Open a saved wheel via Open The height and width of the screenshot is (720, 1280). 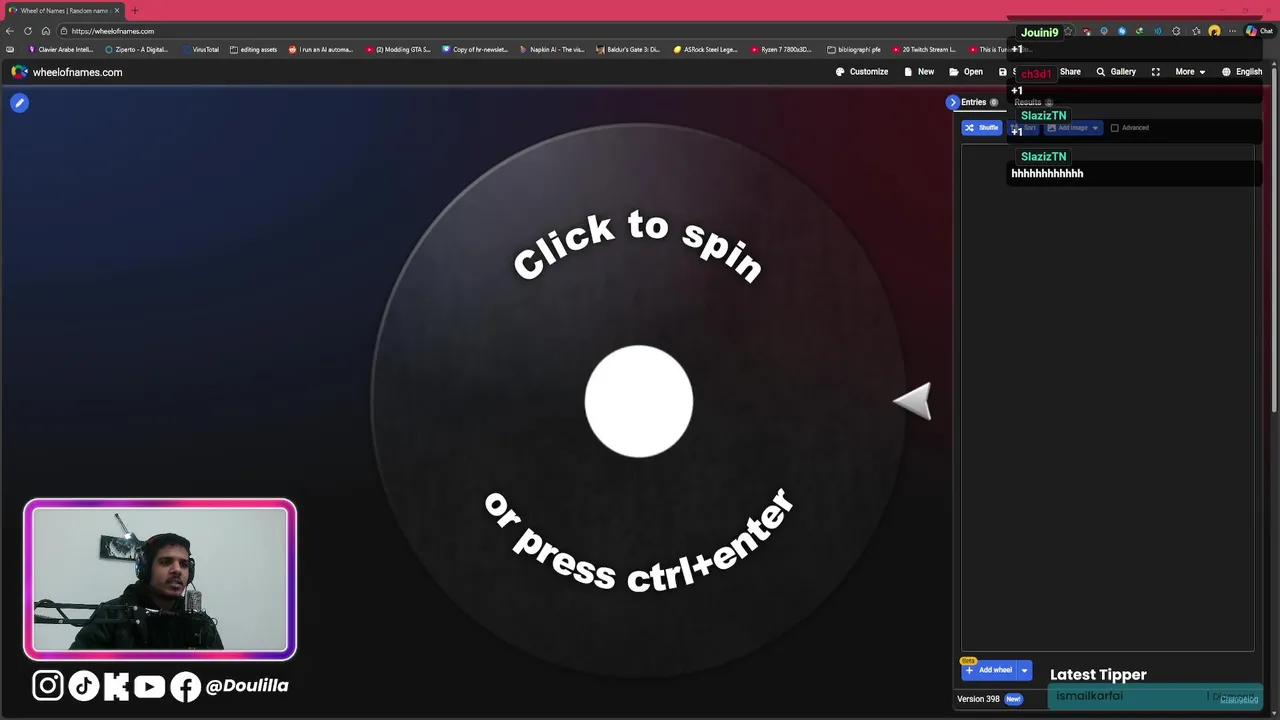[x=966, y=72]
